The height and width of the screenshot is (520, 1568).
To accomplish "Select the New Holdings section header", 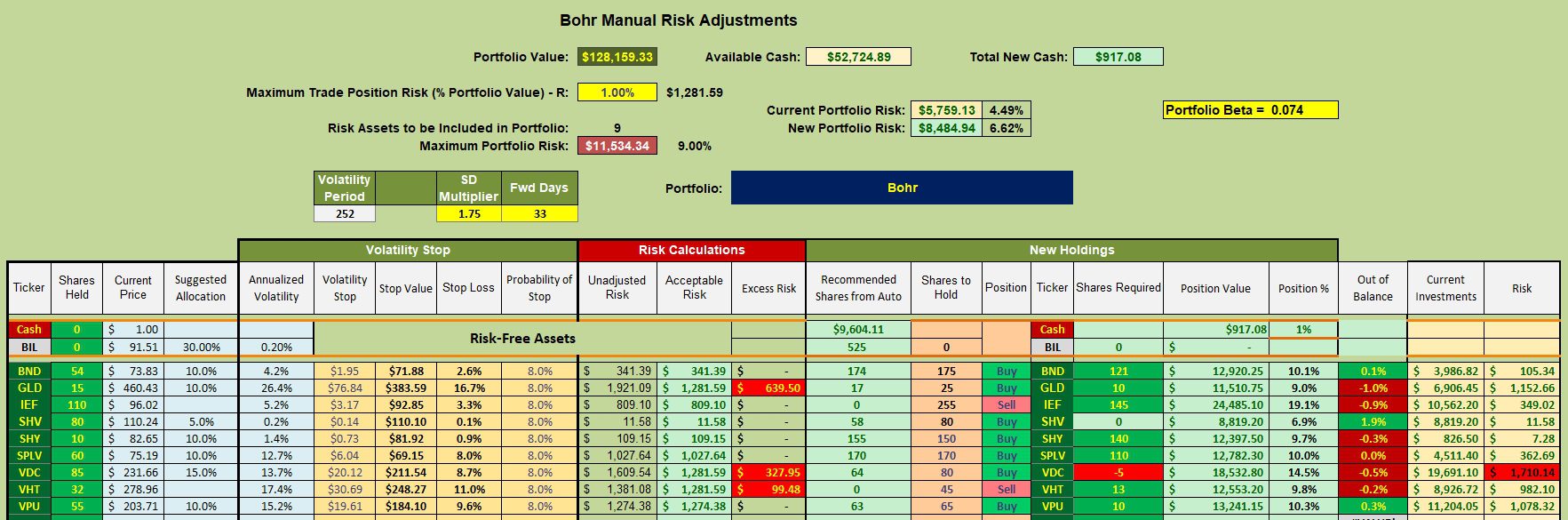I will coord(1071,250).
